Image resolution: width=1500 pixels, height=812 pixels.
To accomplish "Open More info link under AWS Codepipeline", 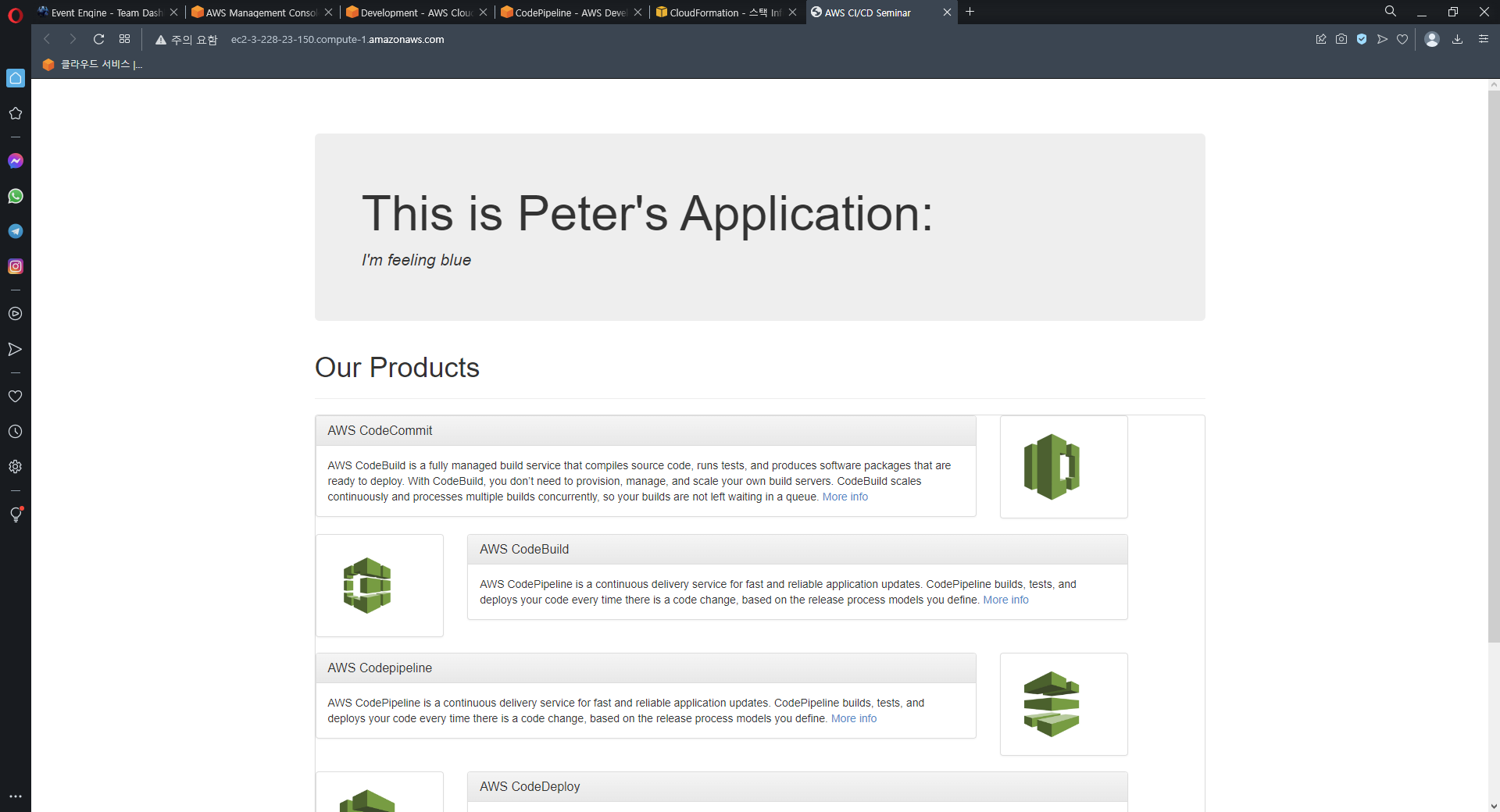I will (854, 718).
